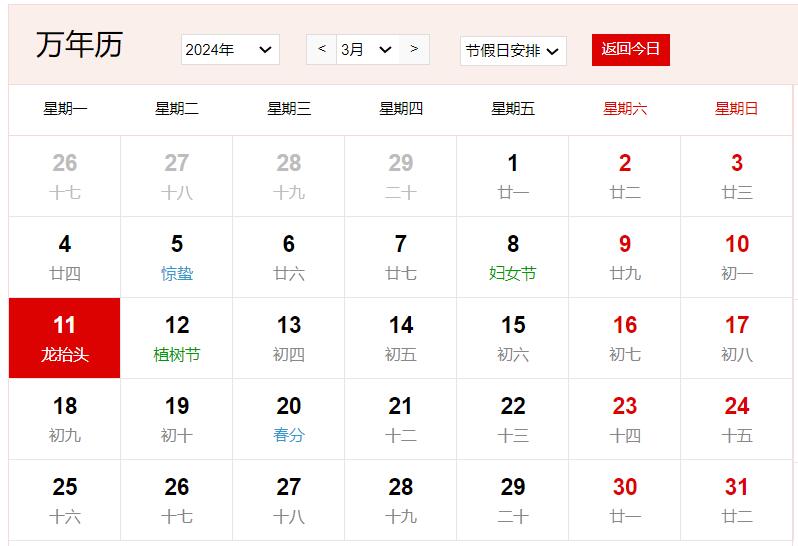This screenshot has height=546, width=798.
Task: Pick March 20 春分 date
Action: pyautogui.click(x=289, y=419)
